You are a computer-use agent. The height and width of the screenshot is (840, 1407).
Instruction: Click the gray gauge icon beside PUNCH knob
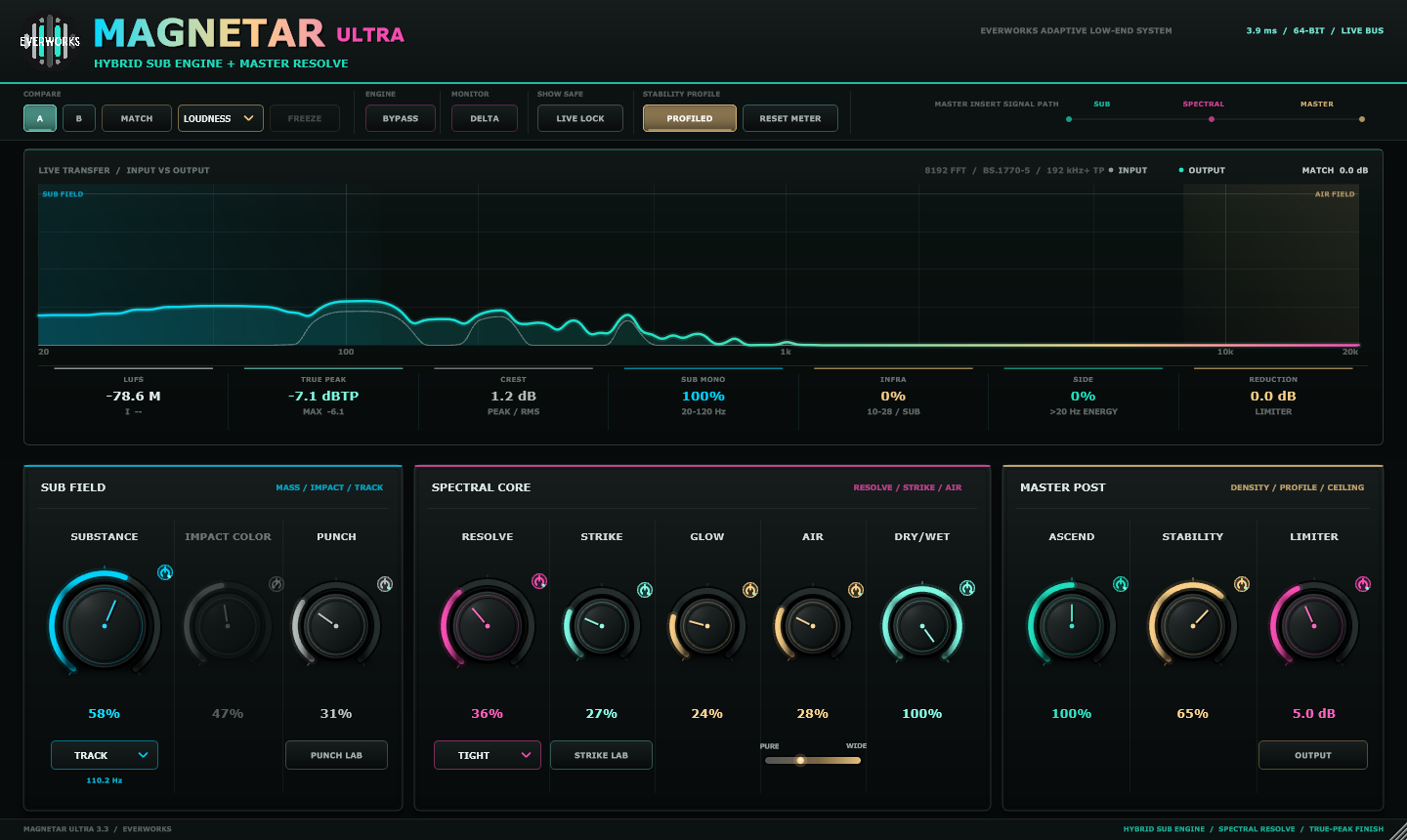385,584
